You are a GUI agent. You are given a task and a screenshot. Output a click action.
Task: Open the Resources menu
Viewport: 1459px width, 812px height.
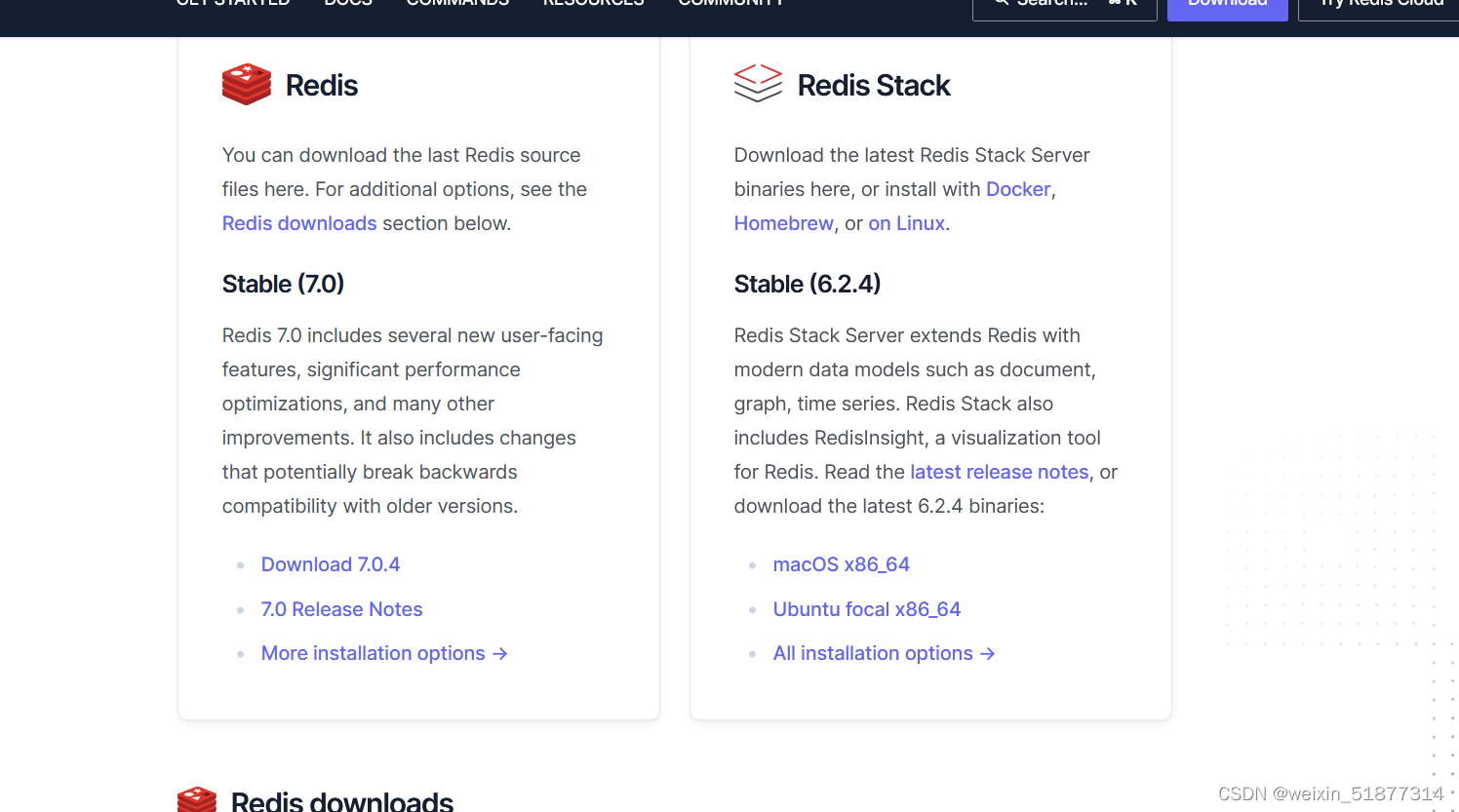click(593, 4)
